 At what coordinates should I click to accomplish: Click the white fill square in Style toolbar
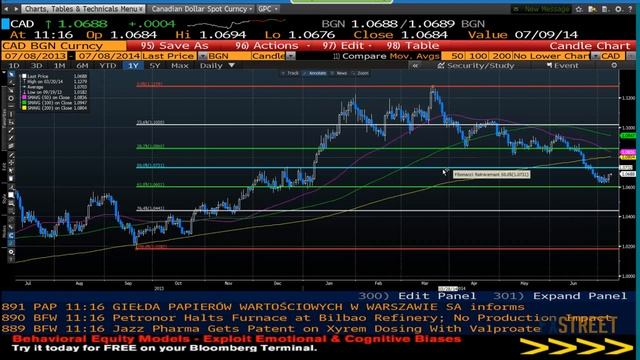tap(11, 195)
